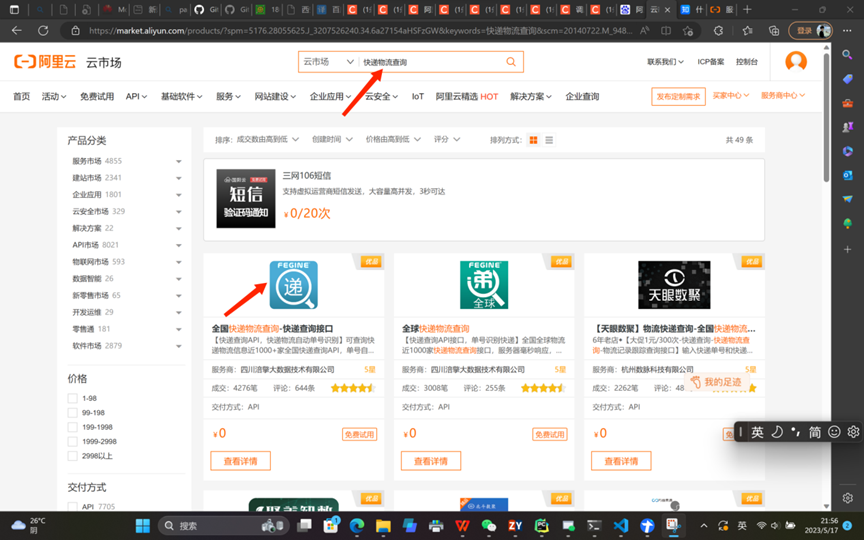The image size is (864, 540).
Task: Open the FEGINE 递 product thumbnail
Action: (x=293, y=285)
